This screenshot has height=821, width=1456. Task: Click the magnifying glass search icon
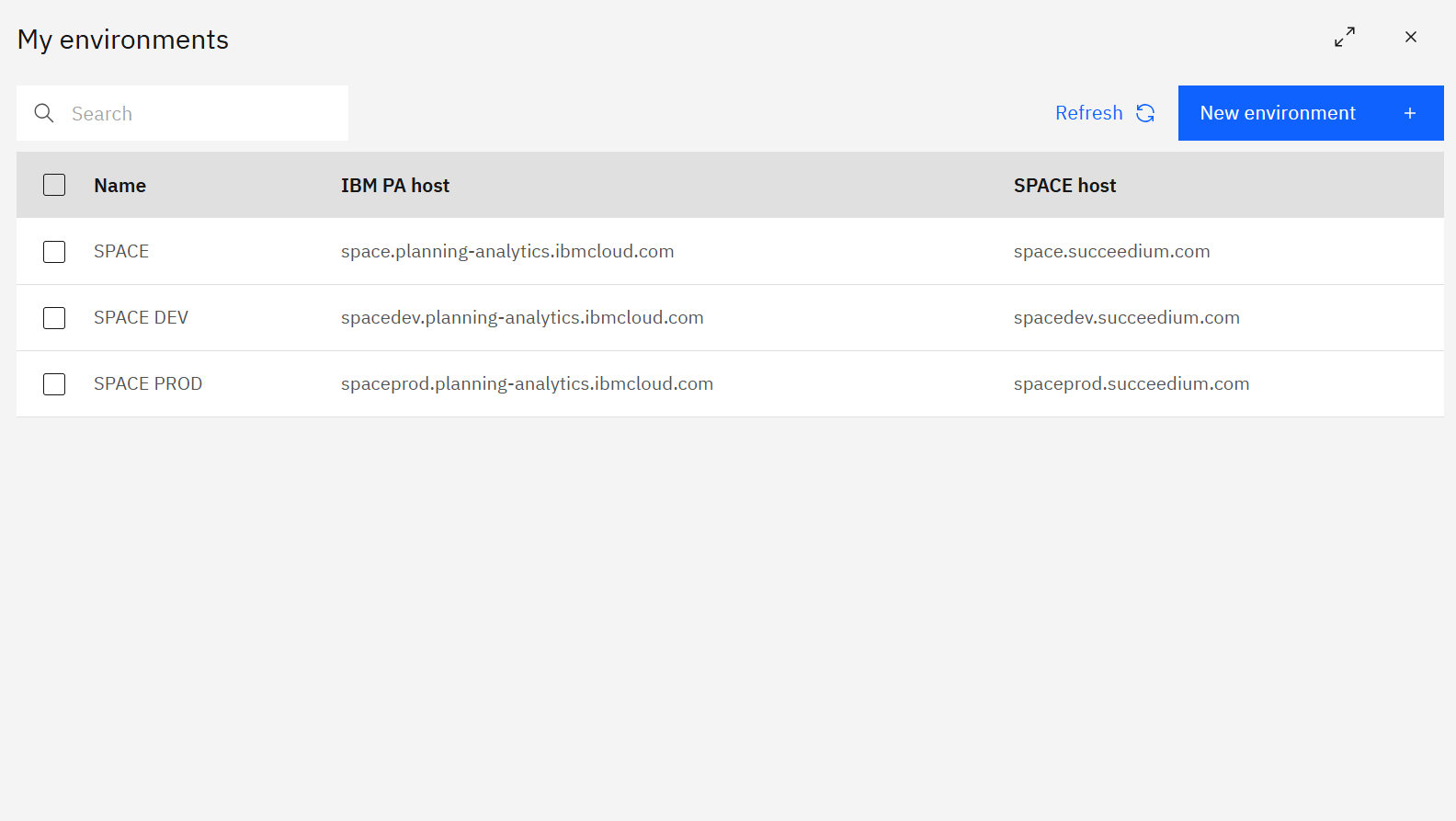(44, 113)
